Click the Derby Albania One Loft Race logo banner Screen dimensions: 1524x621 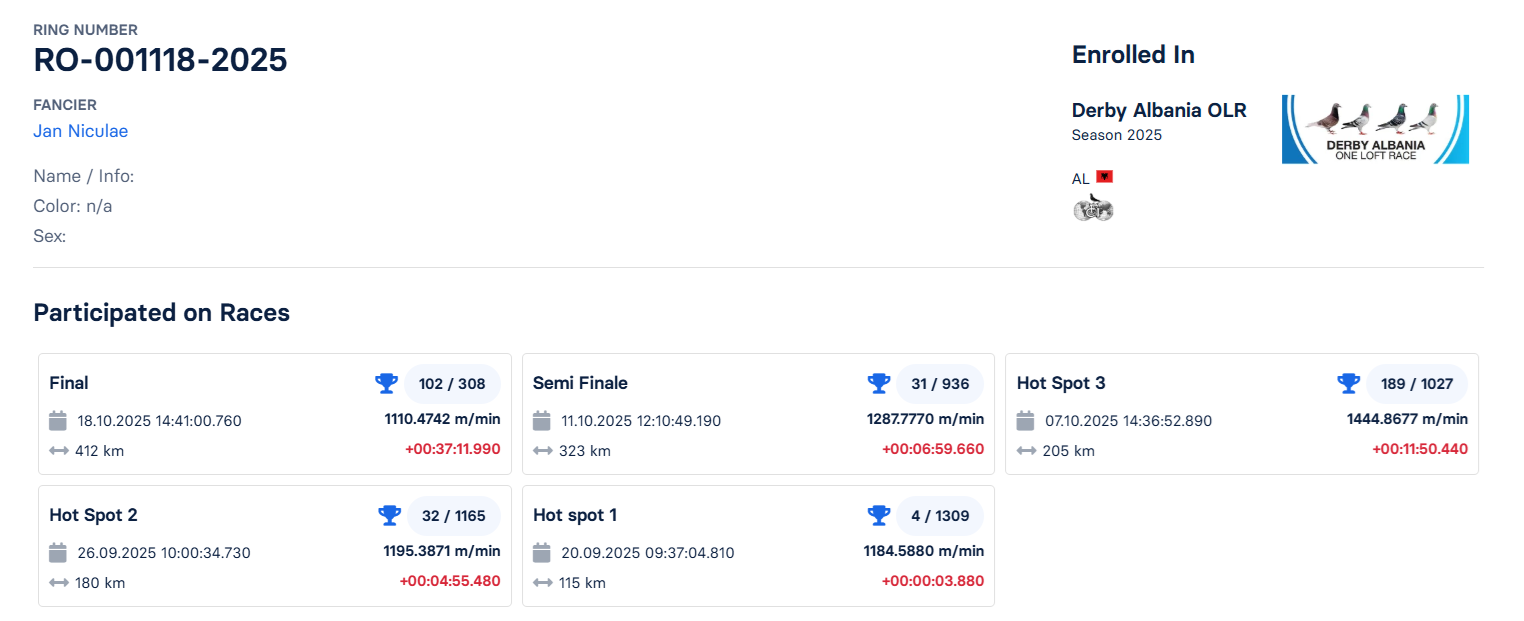pos(1375,129)
